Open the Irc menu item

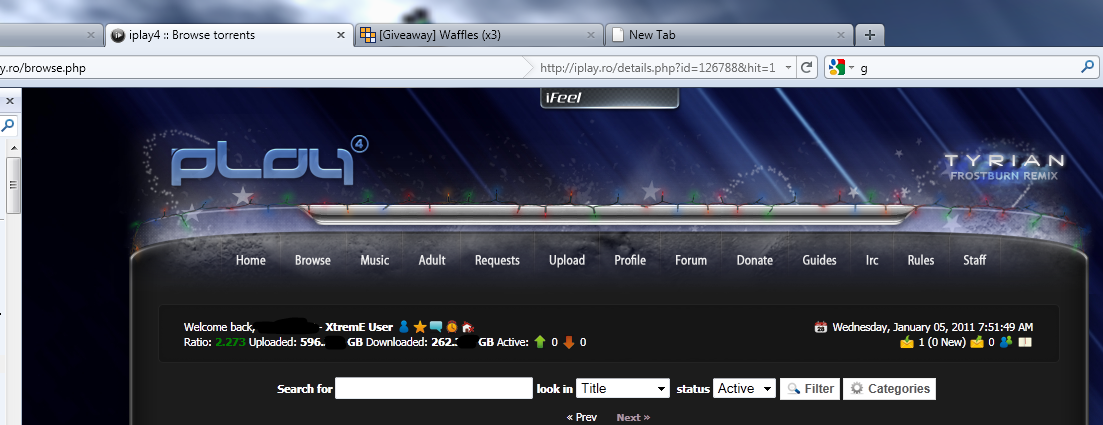tap(872, 260)
